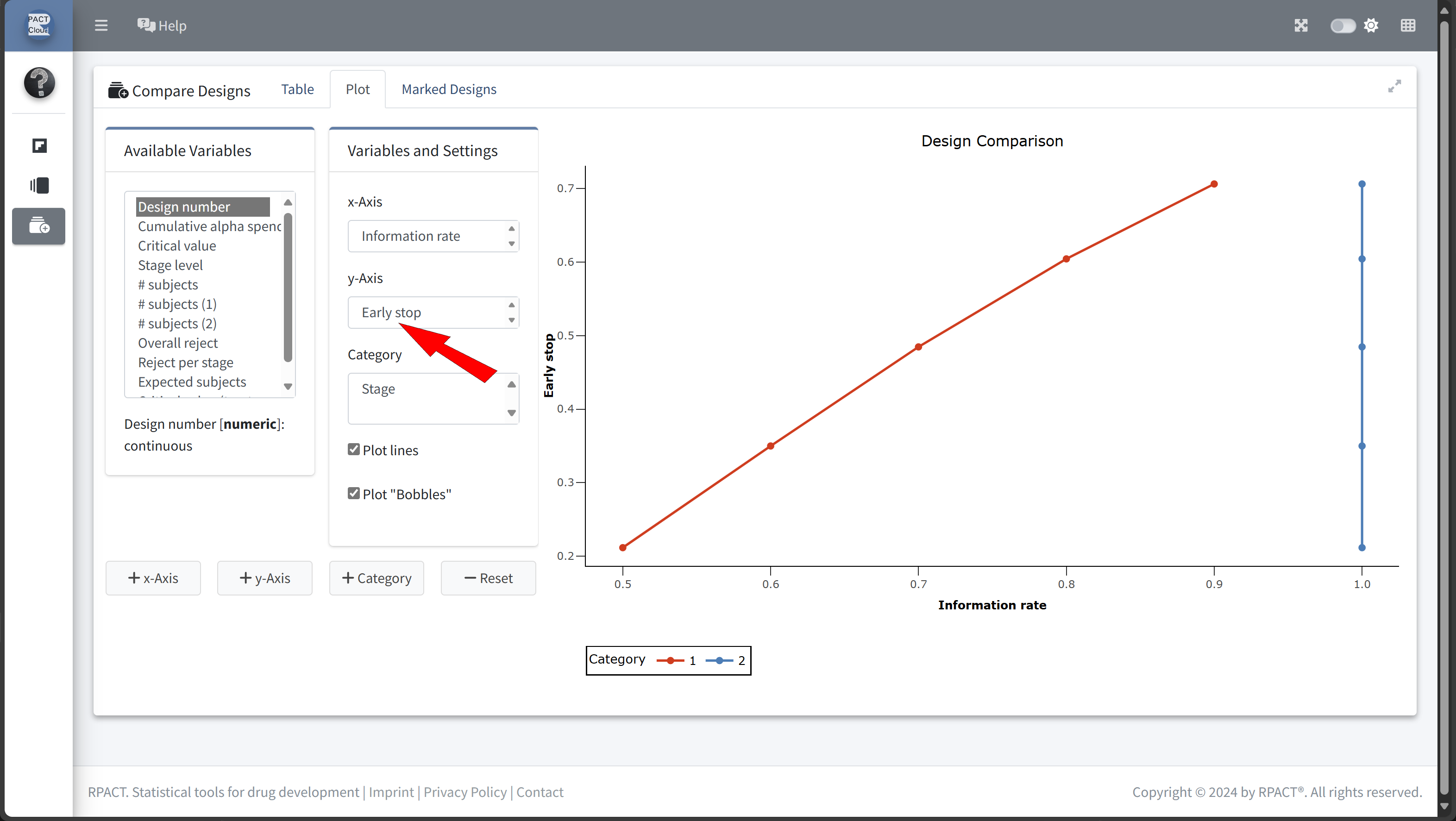The image size is (1456, 821).
Task: Toggle the dark mode switch in header
Action: [1343, 26]
